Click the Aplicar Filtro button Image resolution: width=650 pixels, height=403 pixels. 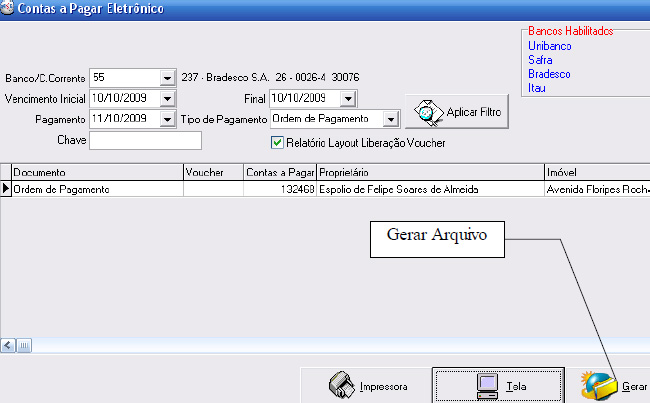pos(457,111)
